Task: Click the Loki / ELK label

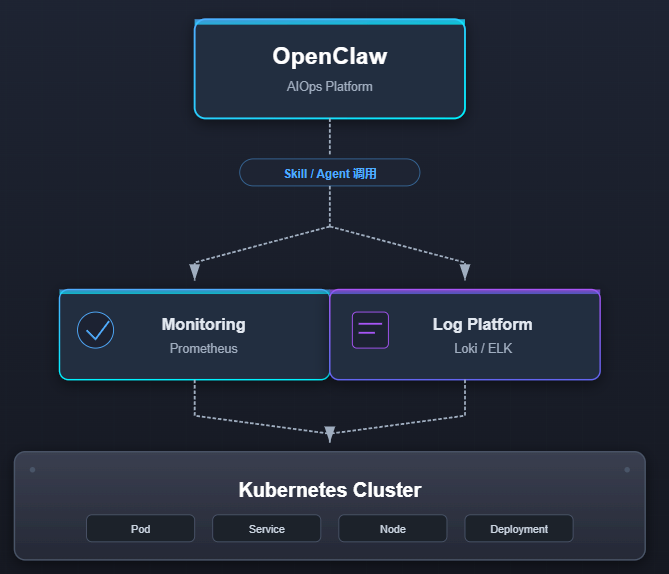Action: point(483,348)
